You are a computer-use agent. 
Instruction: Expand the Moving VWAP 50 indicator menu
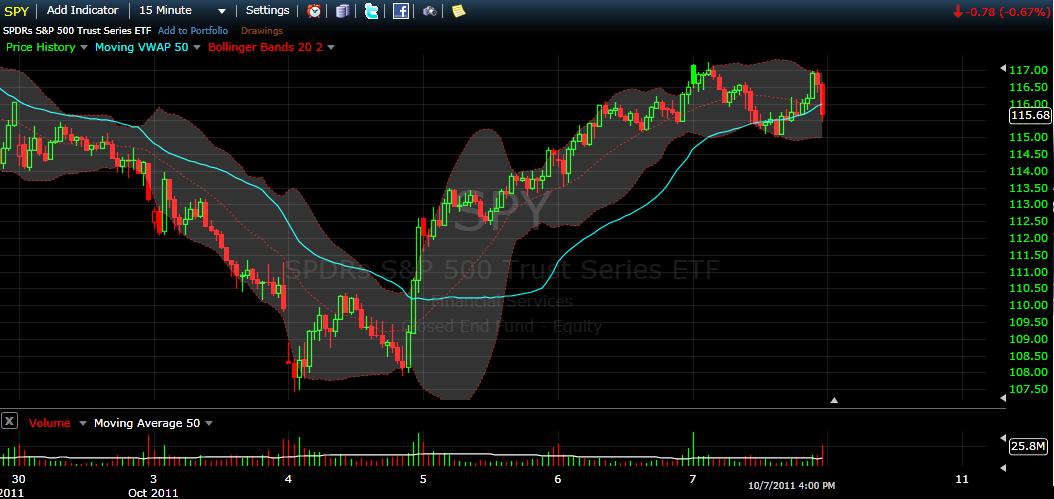point(197,48)
